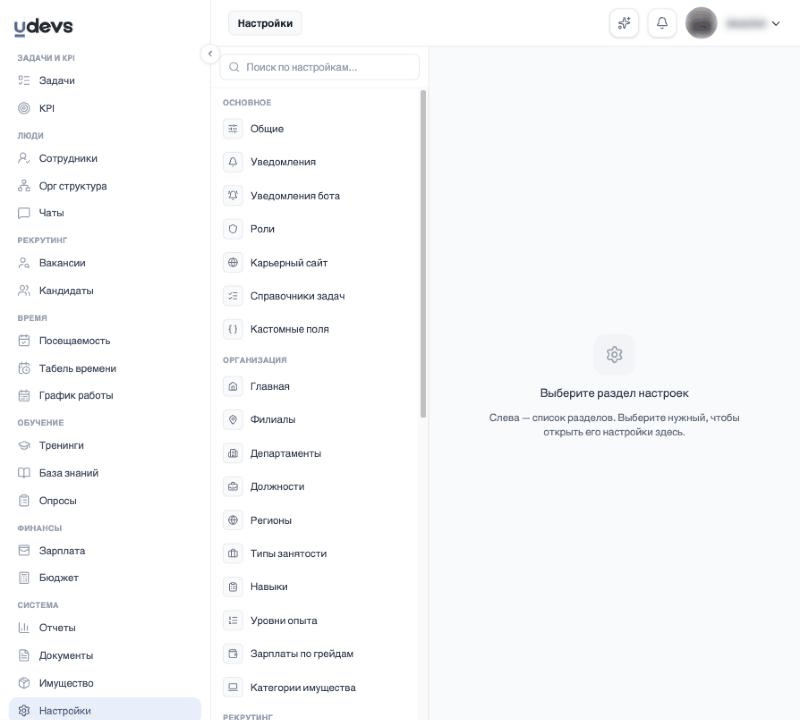Screen dimensions: 800x720
Task: Click the Кастомные поля braces icon
Action: (x=233, y=329)
